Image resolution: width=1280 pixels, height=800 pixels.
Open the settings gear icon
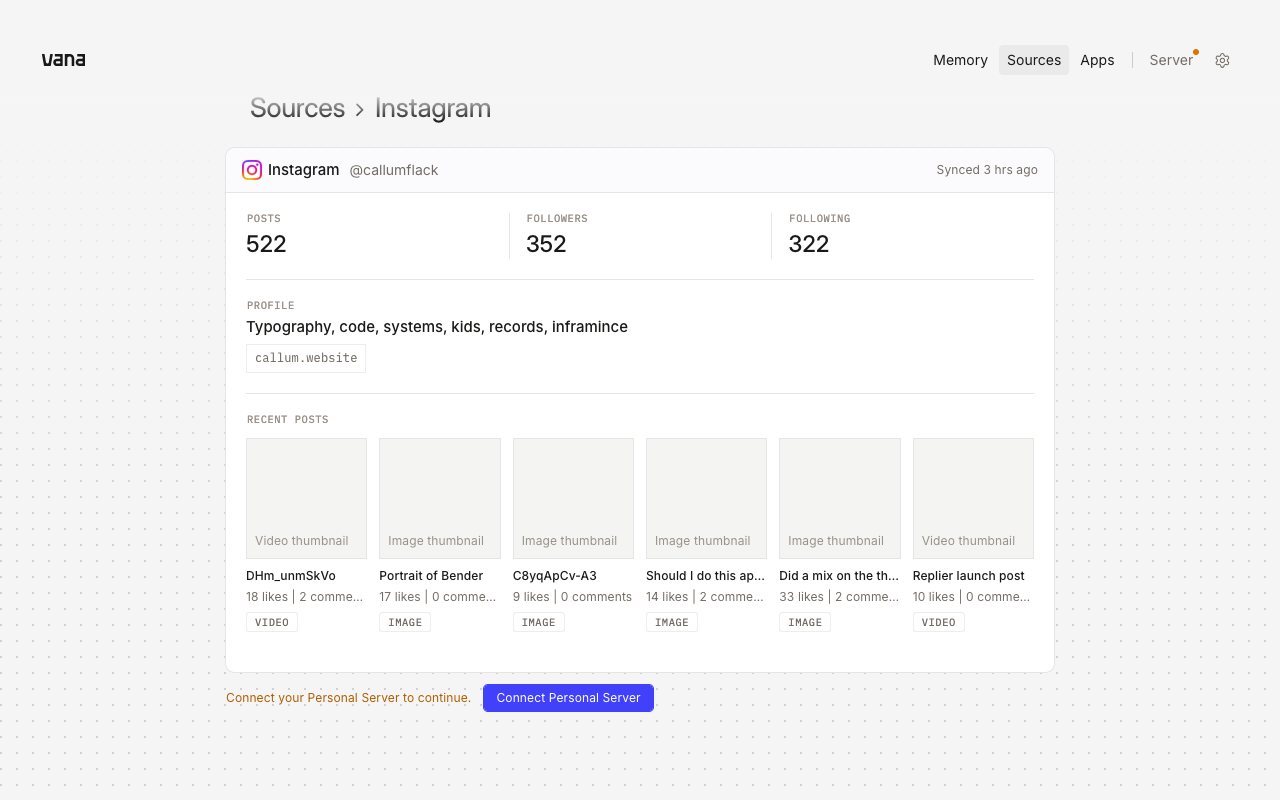pyautogui.click(x=1222, y=60)
